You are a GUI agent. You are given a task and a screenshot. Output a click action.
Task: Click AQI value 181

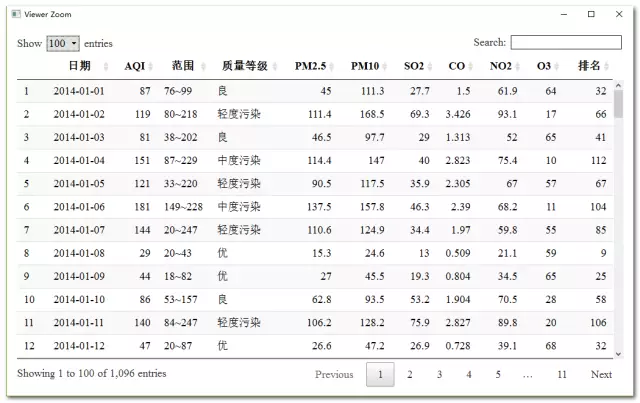[x=142, y=207]
